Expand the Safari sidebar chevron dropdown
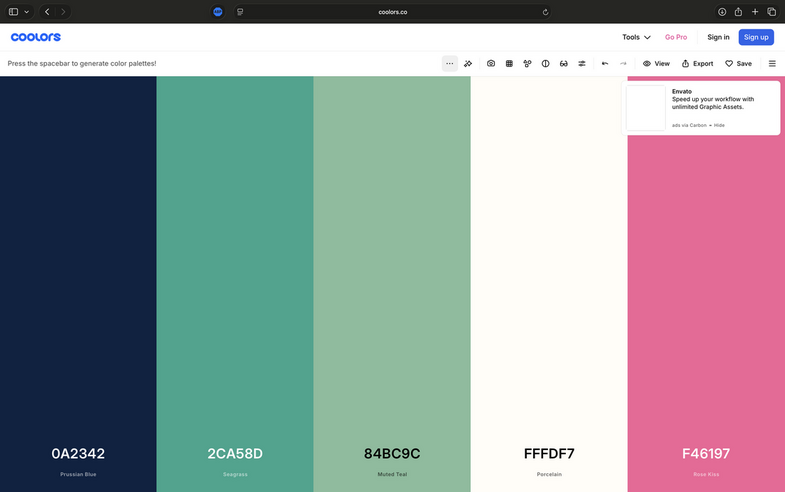 27,12
